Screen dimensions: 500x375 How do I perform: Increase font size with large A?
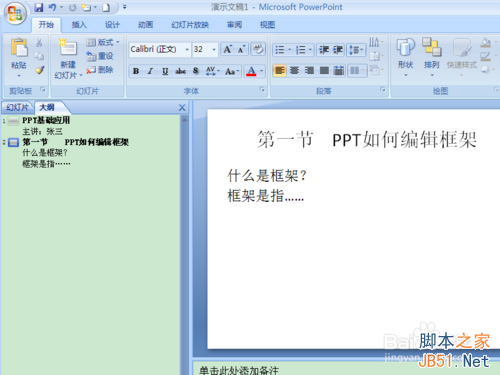coord(228,49)
